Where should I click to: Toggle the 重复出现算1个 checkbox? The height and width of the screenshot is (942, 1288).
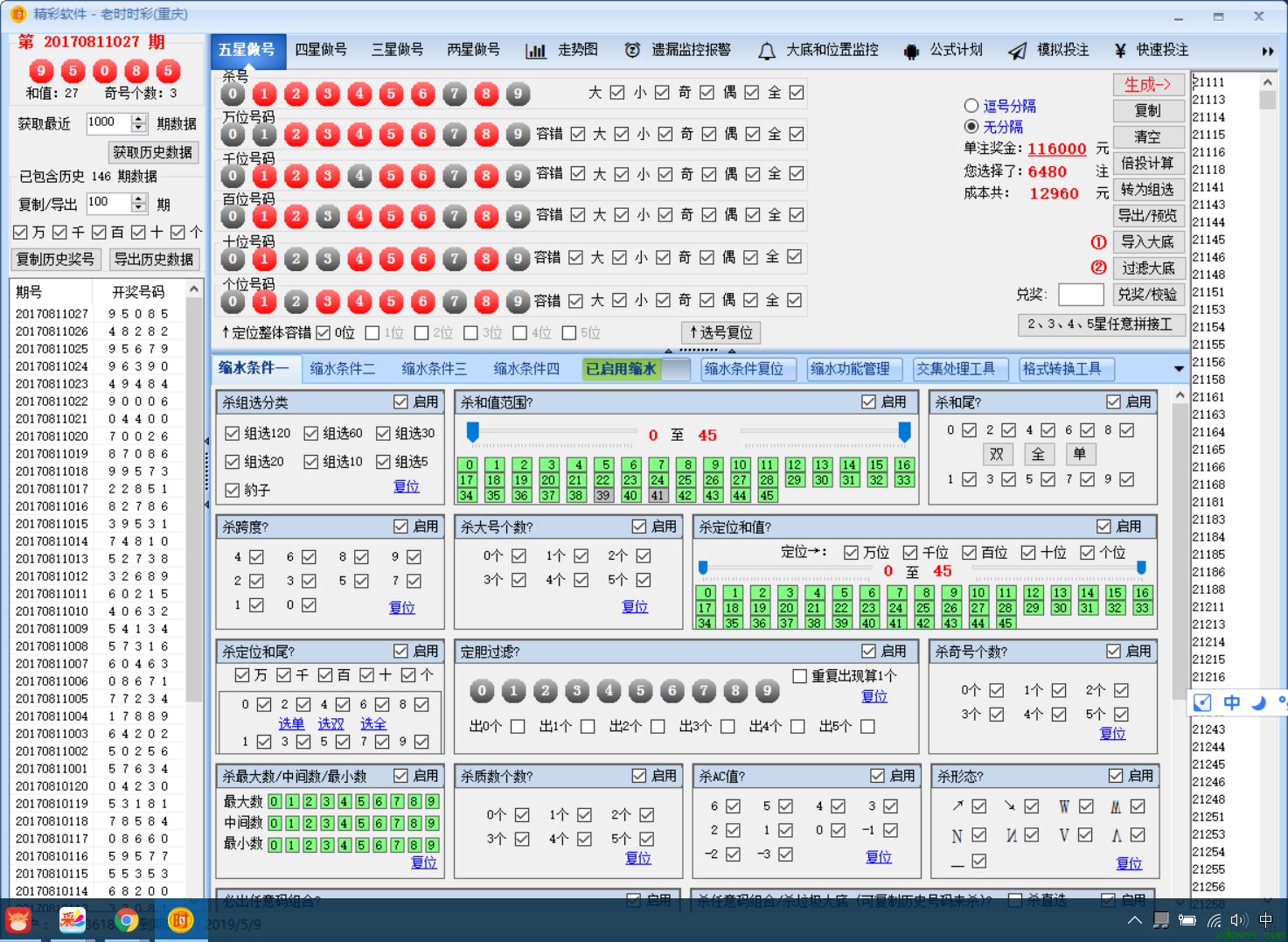pos(799,676)
